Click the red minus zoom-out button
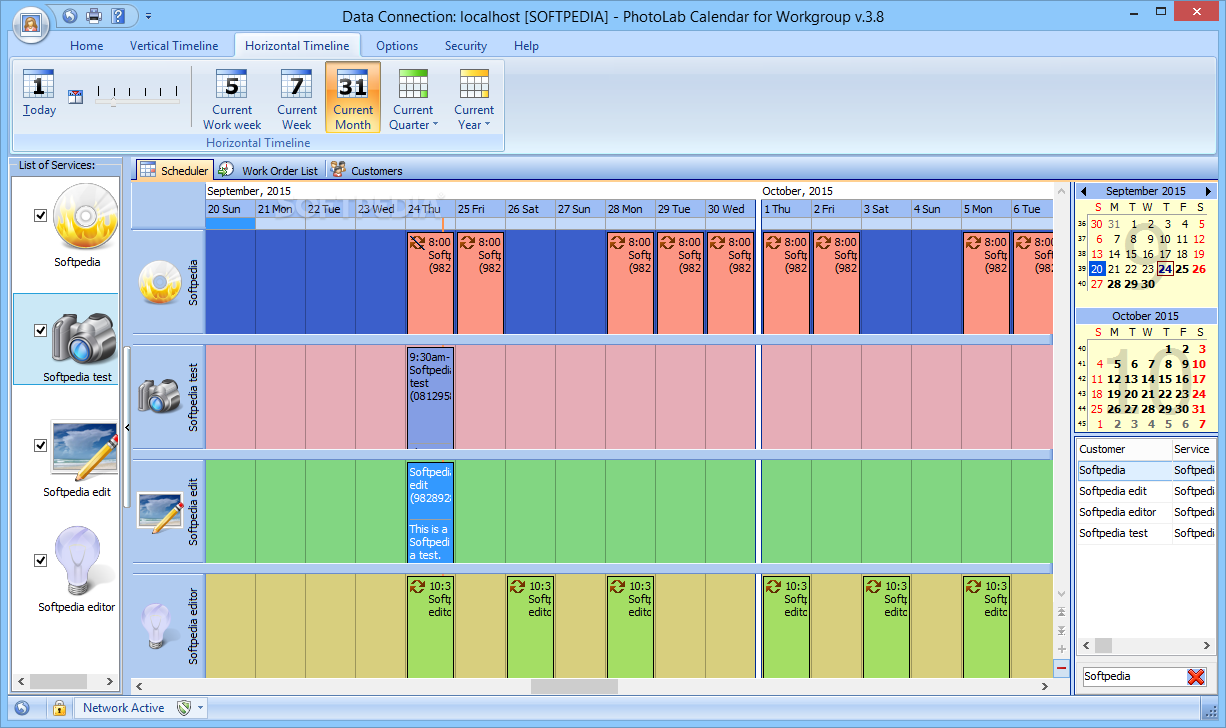The height and width of the screenshot is (728, 1226). tap(1061, 667)
